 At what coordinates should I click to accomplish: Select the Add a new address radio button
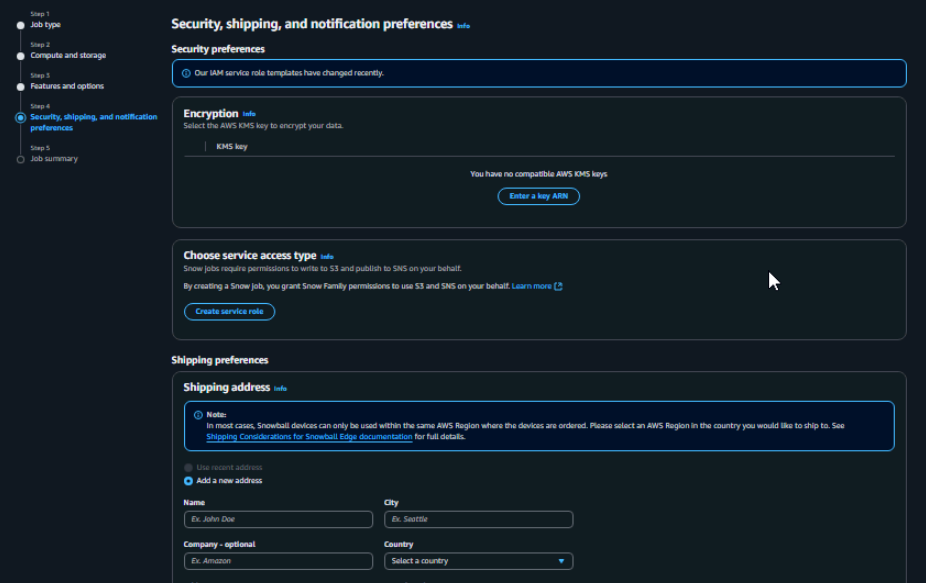coord(188,481)
